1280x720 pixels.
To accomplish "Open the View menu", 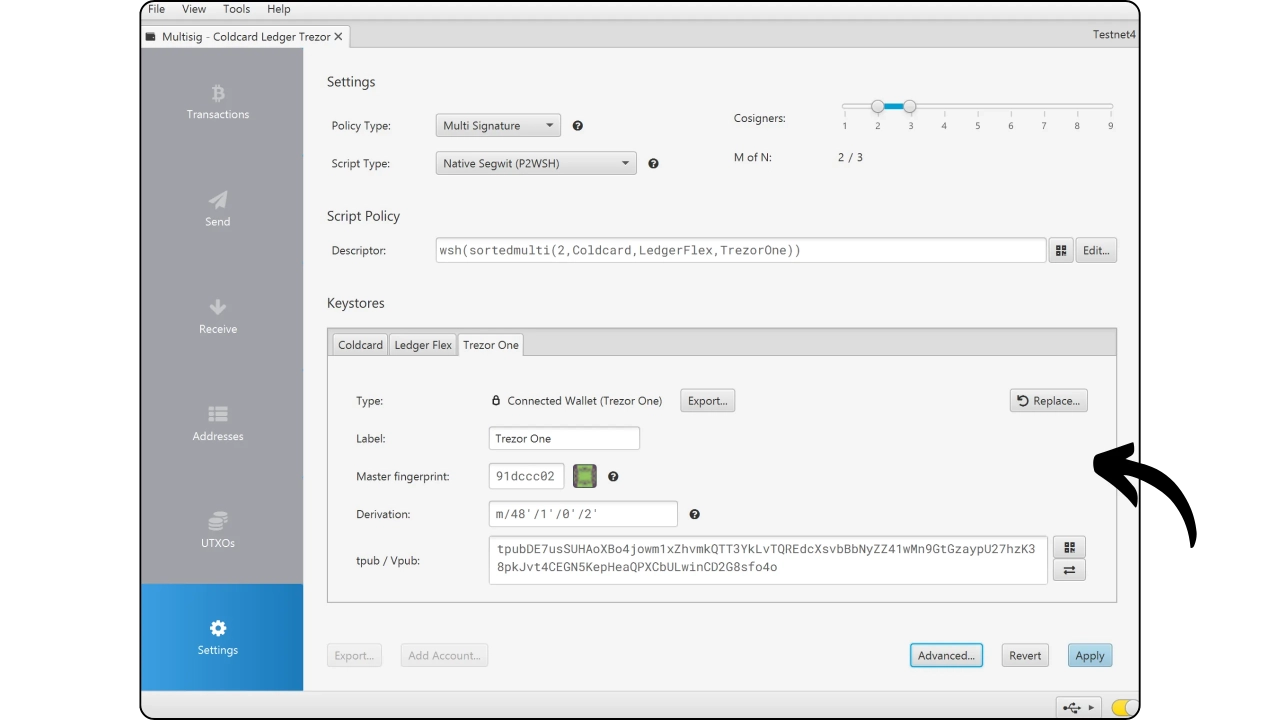I will point(194,9).
